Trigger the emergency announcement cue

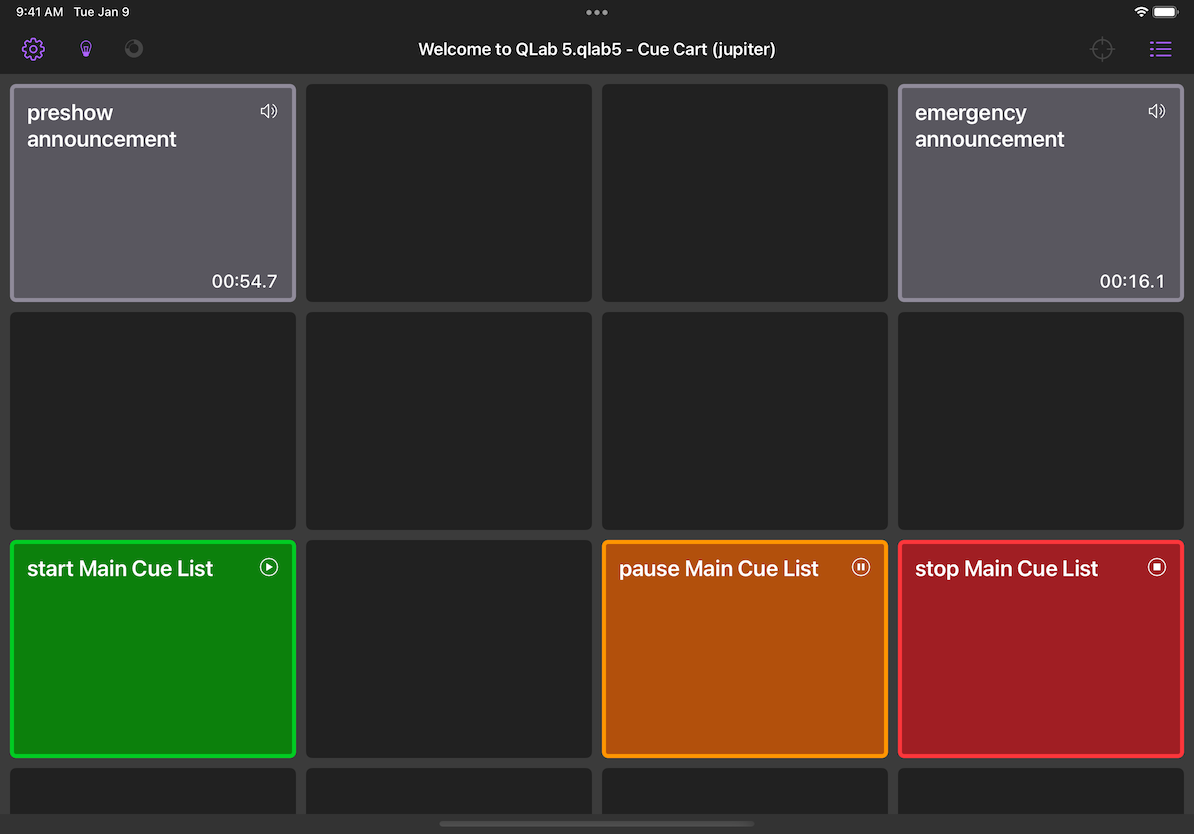point(1040,200)
